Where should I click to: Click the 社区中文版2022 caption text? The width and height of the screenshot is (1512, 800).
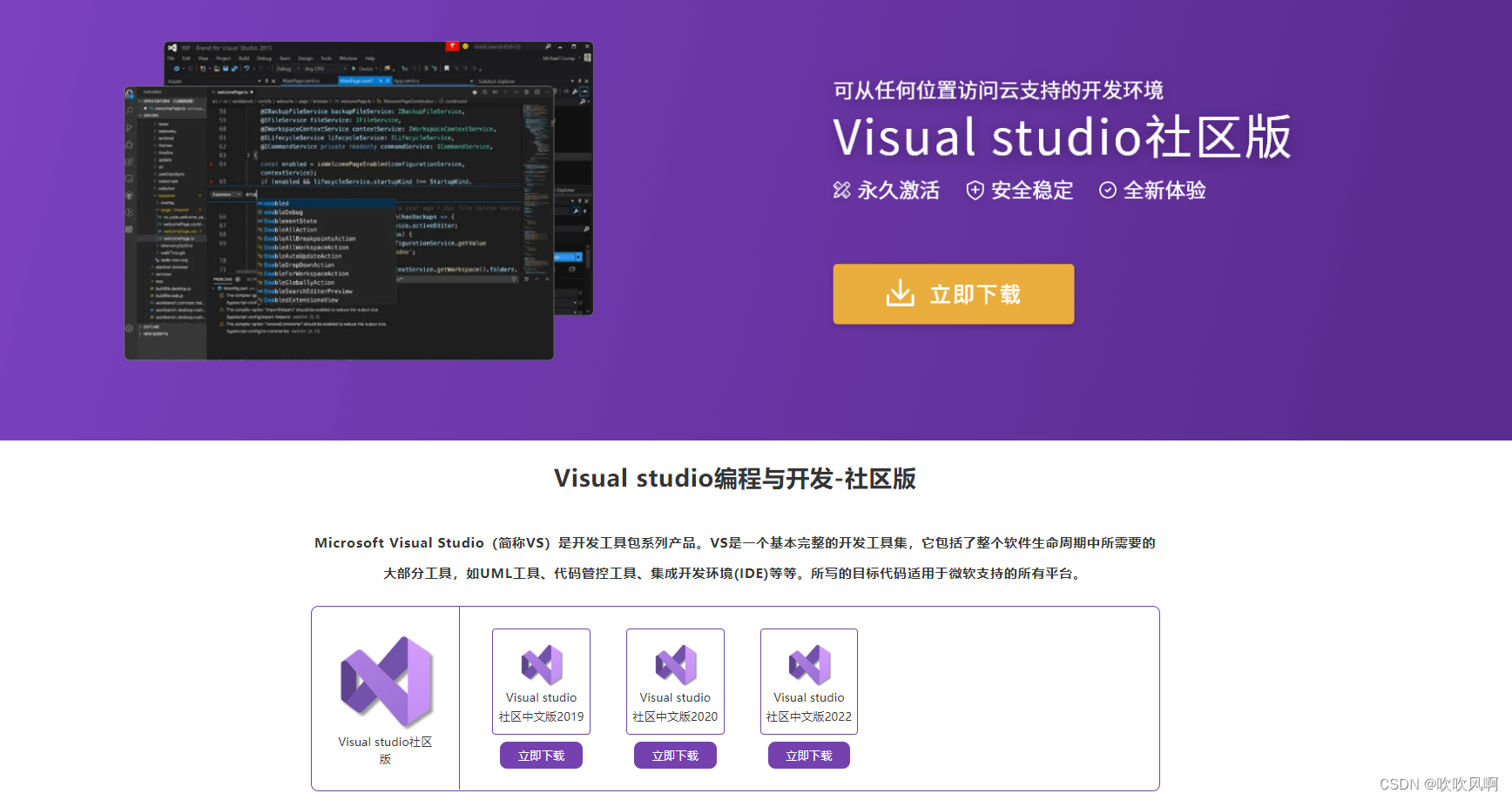click(809, 716)
